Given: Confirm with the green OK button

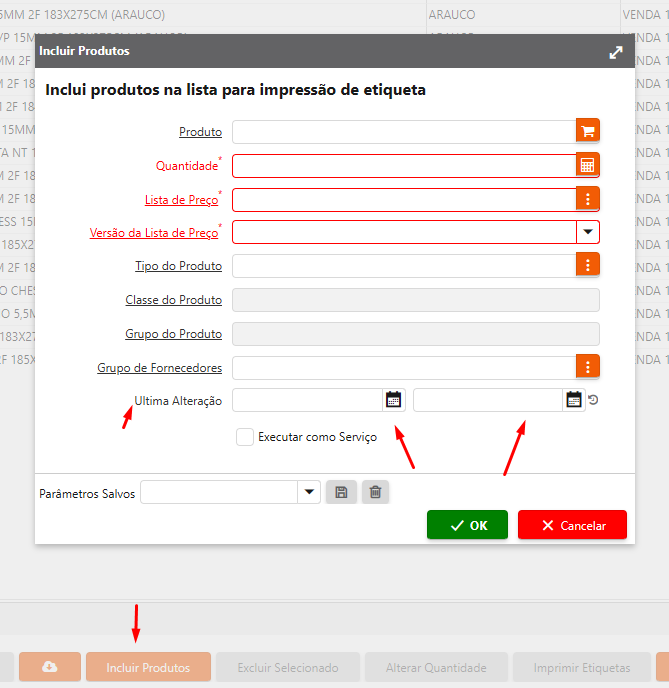Looking at the screenshot, I should click(467, 525).
